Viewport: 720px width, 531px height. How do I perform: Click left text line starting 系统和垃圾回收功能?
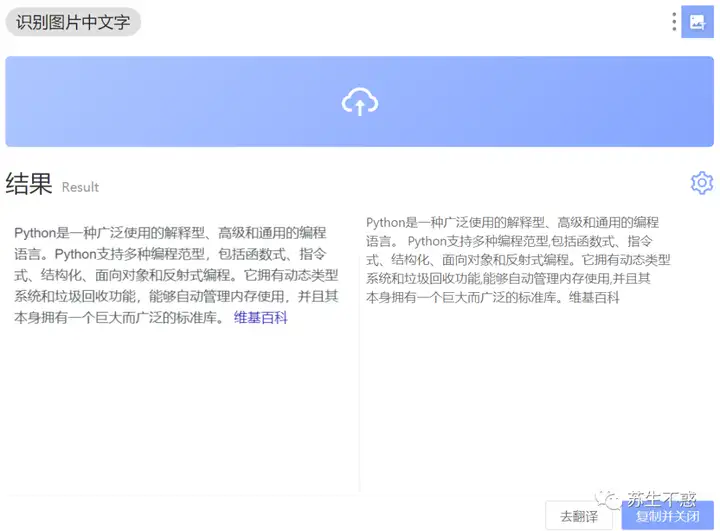[x=176, y=296]
